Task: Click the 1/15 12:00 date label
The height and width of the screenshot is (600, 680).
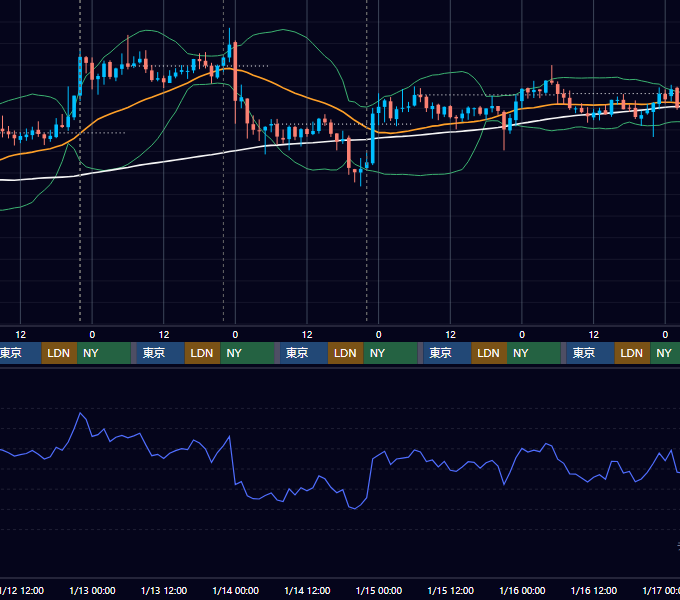Action: [451, 590]
